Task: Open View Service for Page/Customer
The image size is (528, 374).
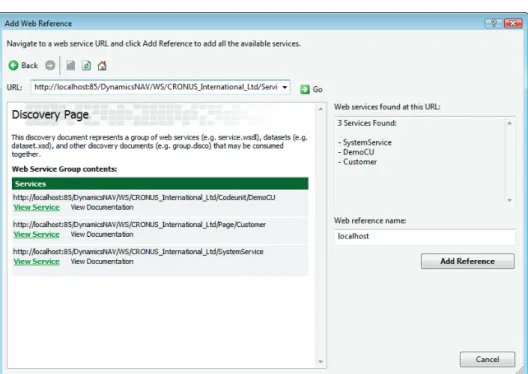Action: point(36,235)
